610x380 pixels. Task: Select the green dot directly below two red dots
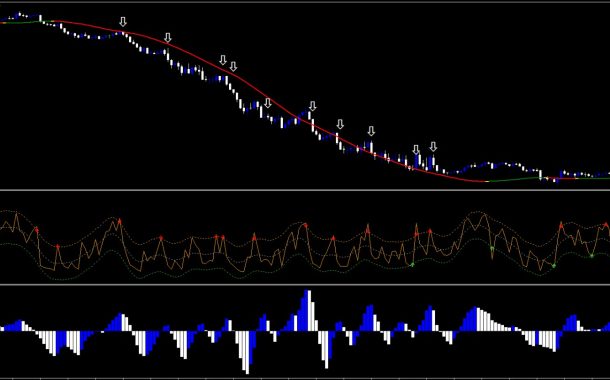[x=412, y=264]
